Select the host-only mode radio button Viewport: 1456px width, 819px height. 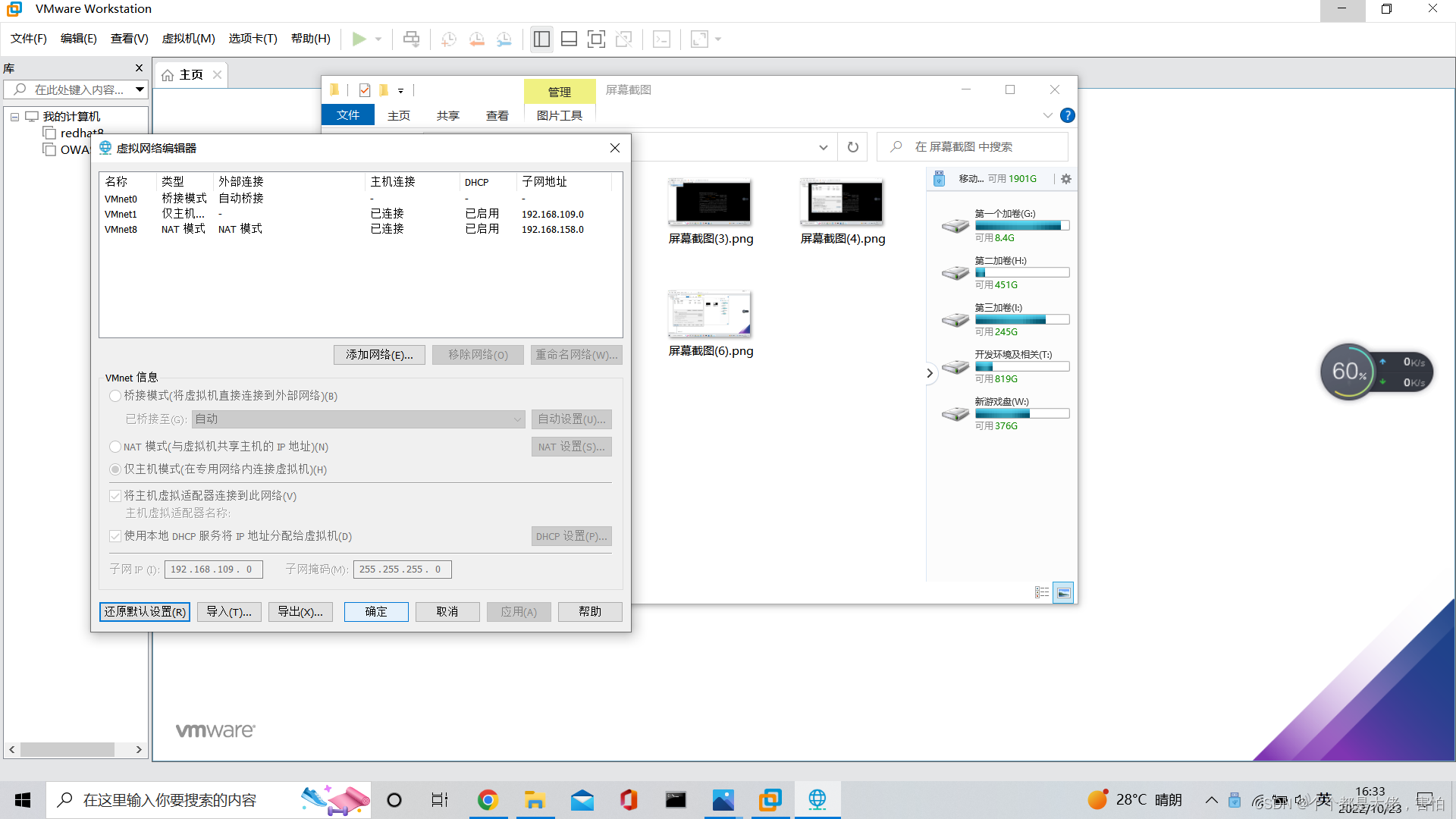tap(115, 469)
